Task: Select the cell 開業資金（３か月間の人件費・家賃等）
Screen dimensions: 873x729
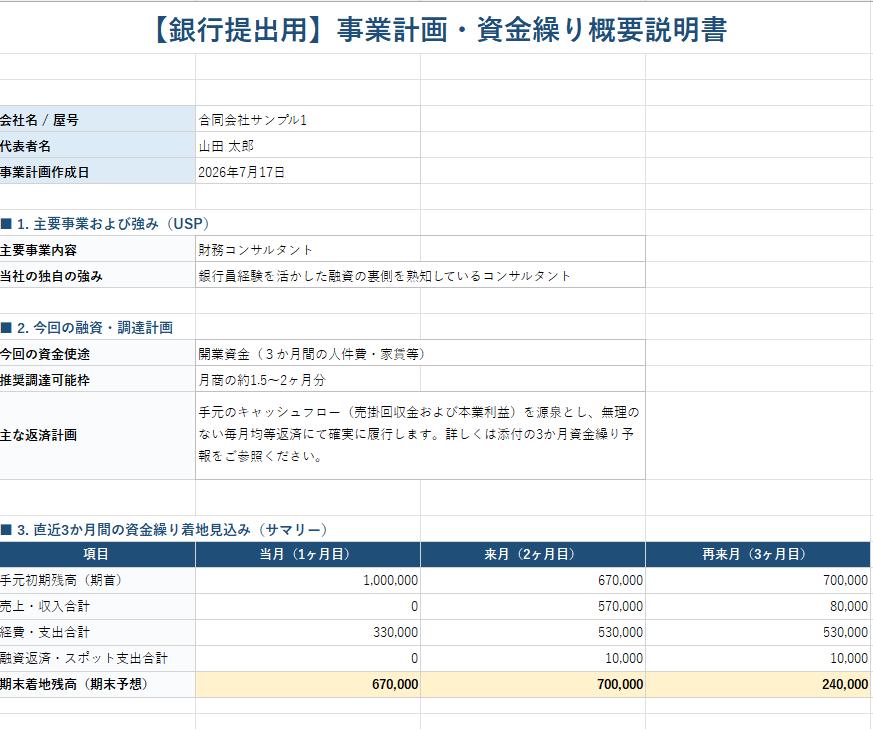Action: click(420, 353)
